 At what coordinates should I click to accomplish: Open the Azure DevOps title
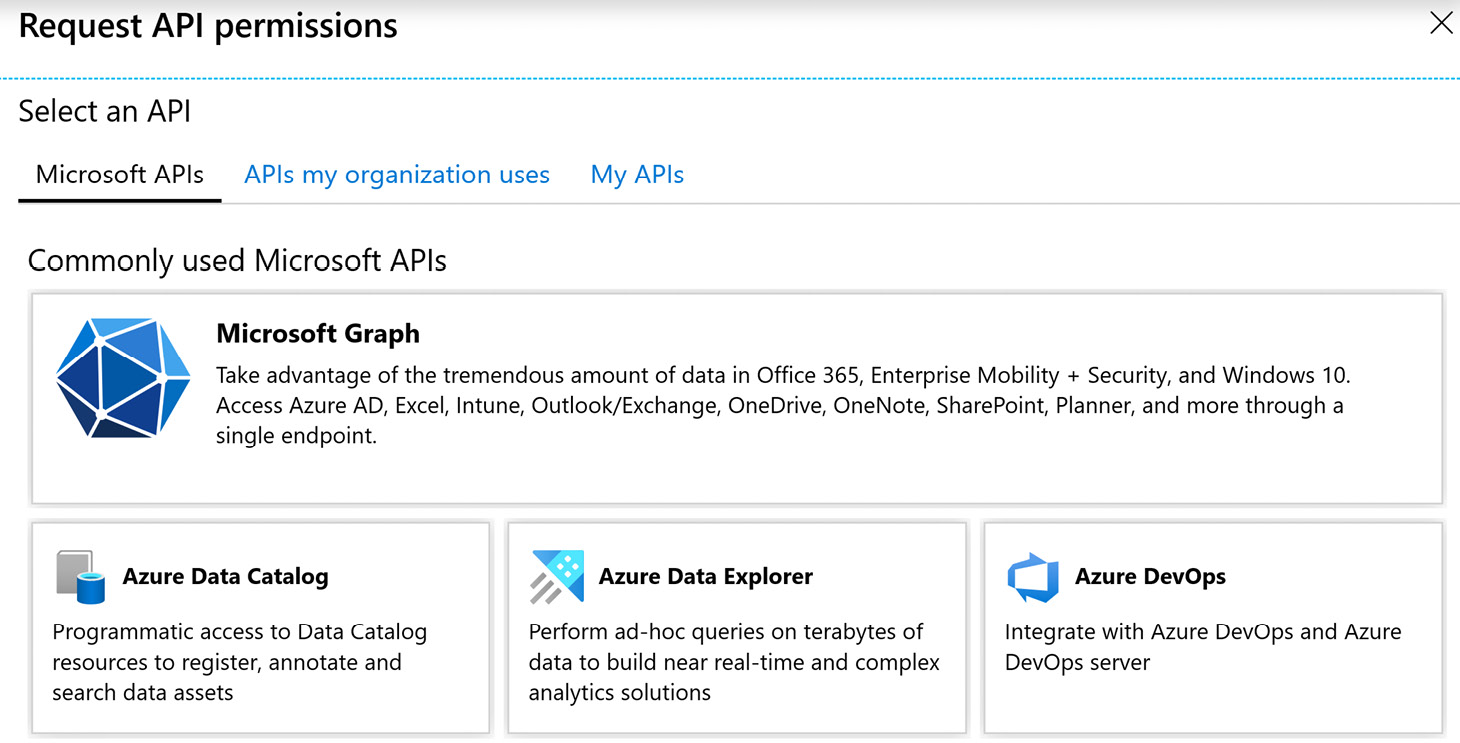[1150, 576]
